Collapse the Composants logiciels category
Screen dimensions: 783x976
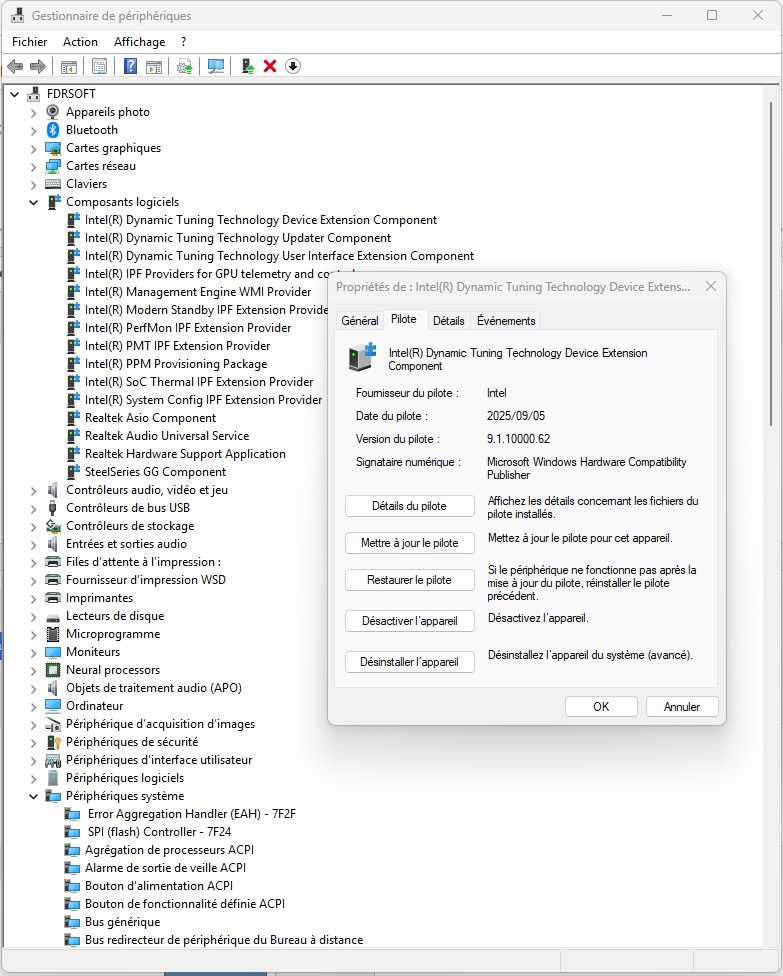33,202
